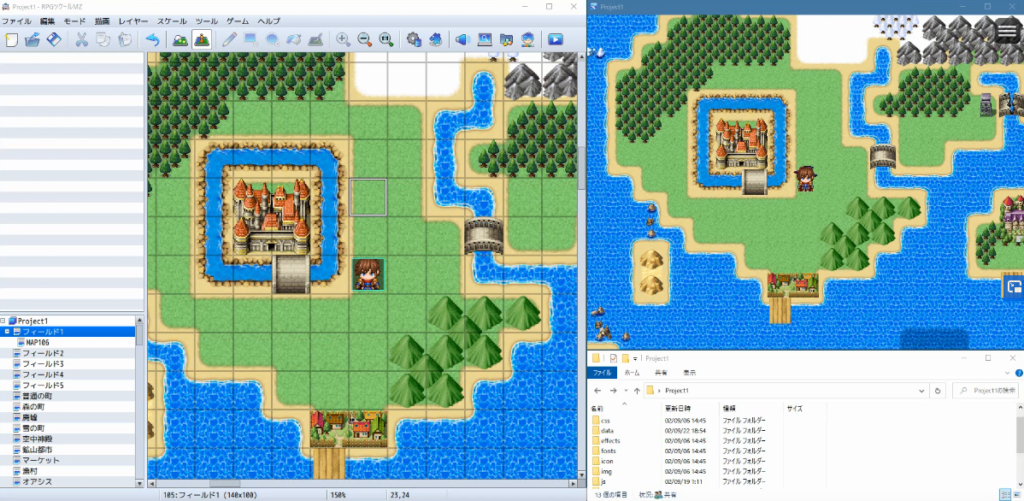The width and height of the screenshot is (1024, 501).
Task: Select the Pencil drawing tool
Action: pos(229,40)
